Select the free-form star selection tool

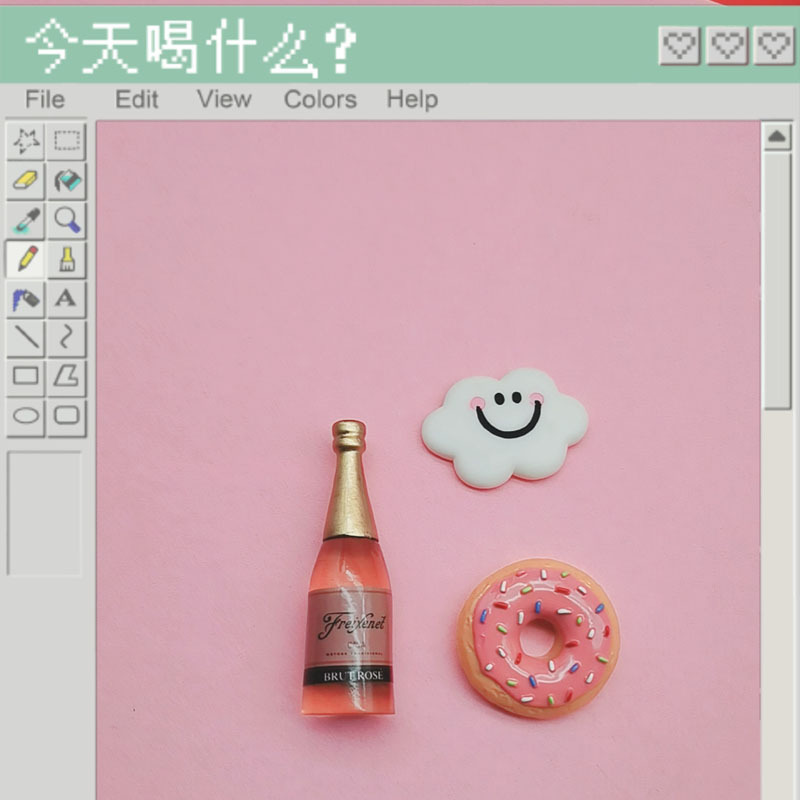tap(26, 141)
